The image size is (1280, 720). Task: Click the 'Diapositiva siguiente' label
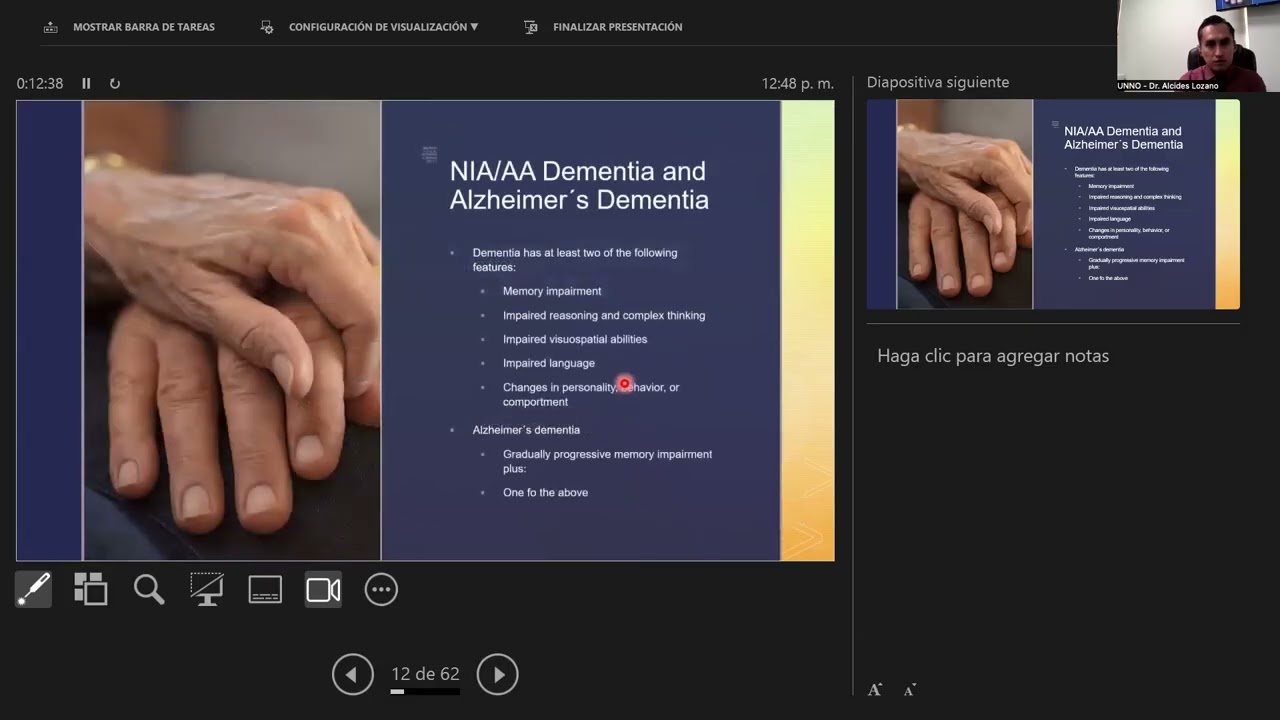(938, 83)
